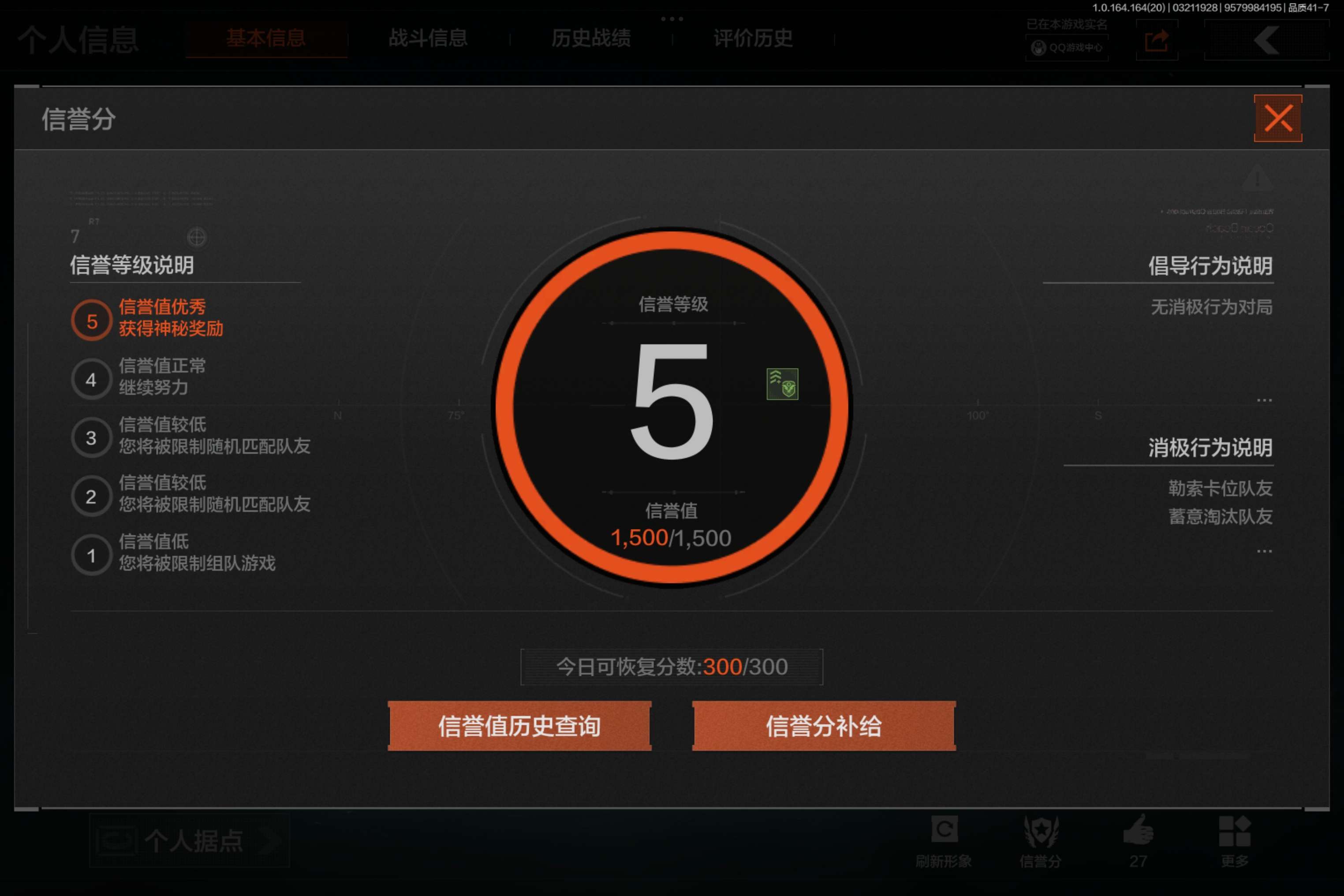Select credit level 4 circle

(91, 379)
